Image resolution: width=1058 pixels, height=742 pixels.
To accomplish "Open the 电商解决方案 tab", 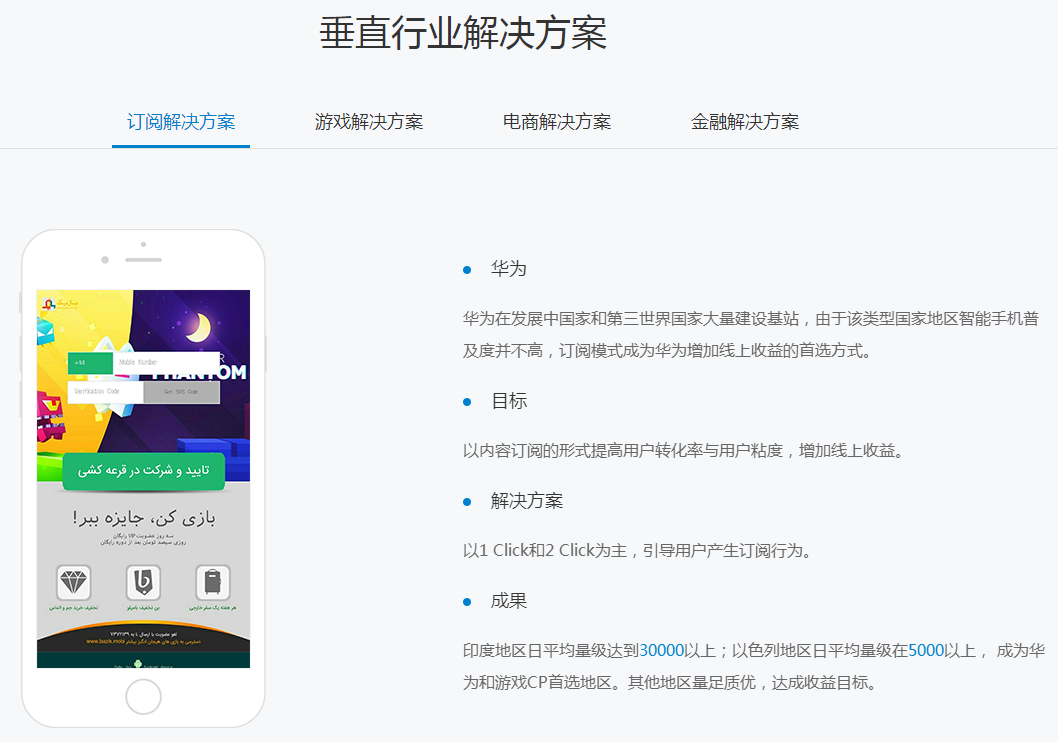I will coord(557,122).
